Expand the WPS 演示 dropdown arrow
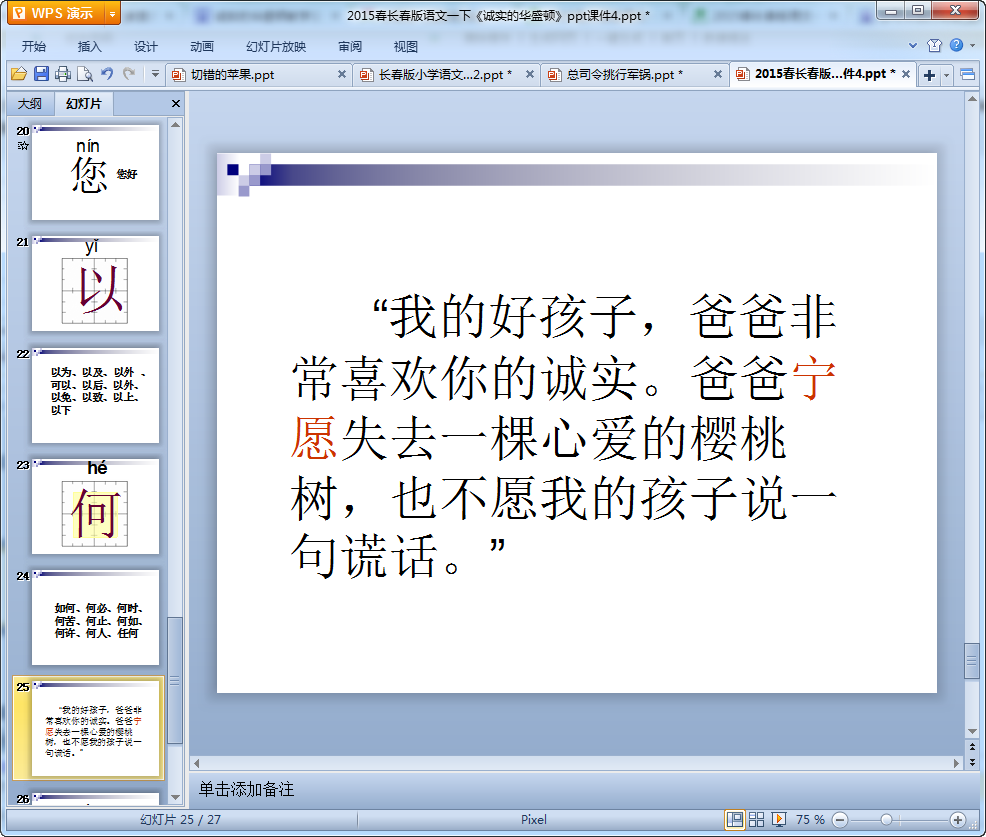Image resolution: width=986 pixels, height=837 pixels. [x=112, y=13]
